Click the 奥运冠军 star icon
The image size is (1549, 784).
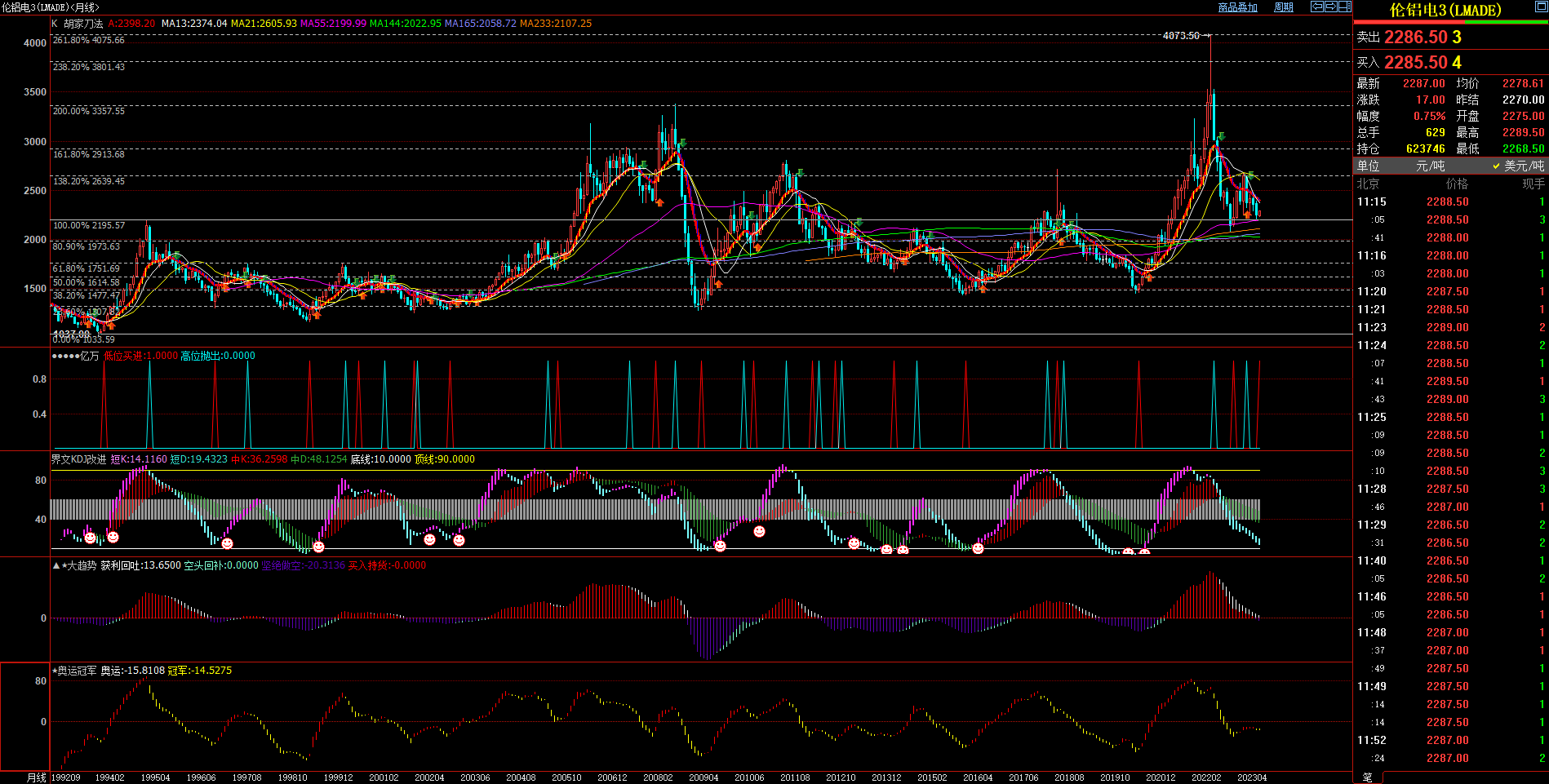[x=55, y=671]
